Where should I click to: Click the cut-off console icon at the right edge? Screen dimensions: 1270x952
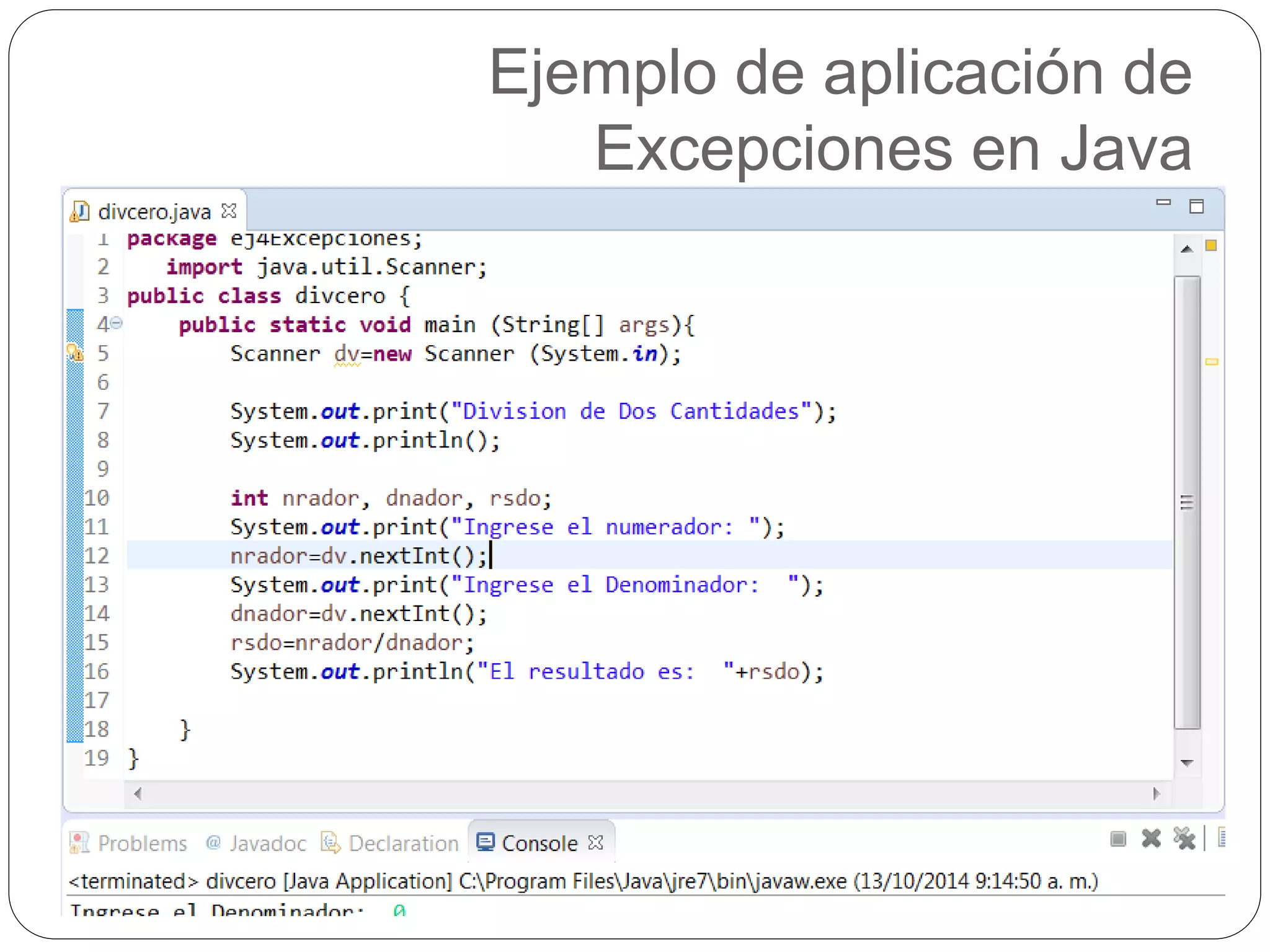tap(1221, 837)
